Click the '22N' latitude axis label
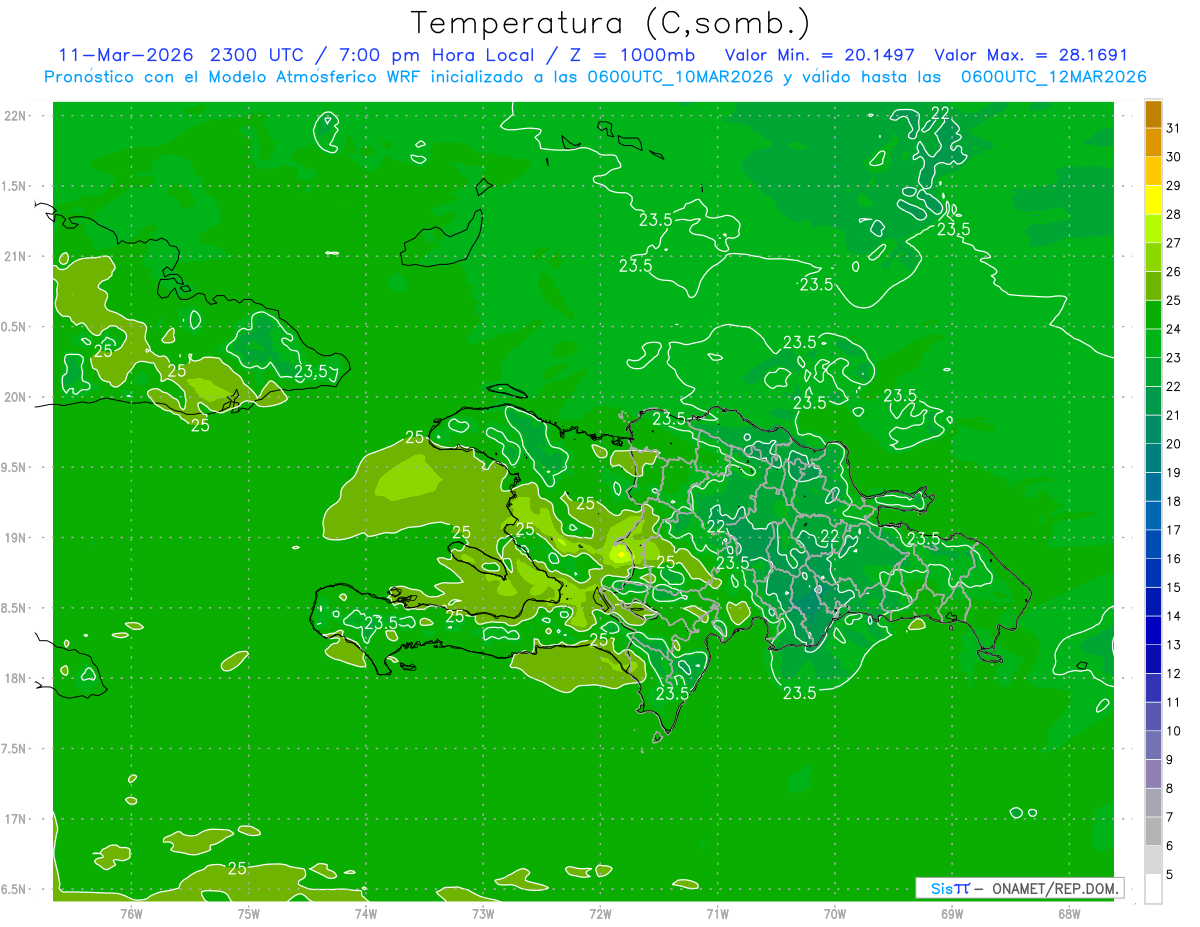The image size is (1200, 927). [16, 116]
